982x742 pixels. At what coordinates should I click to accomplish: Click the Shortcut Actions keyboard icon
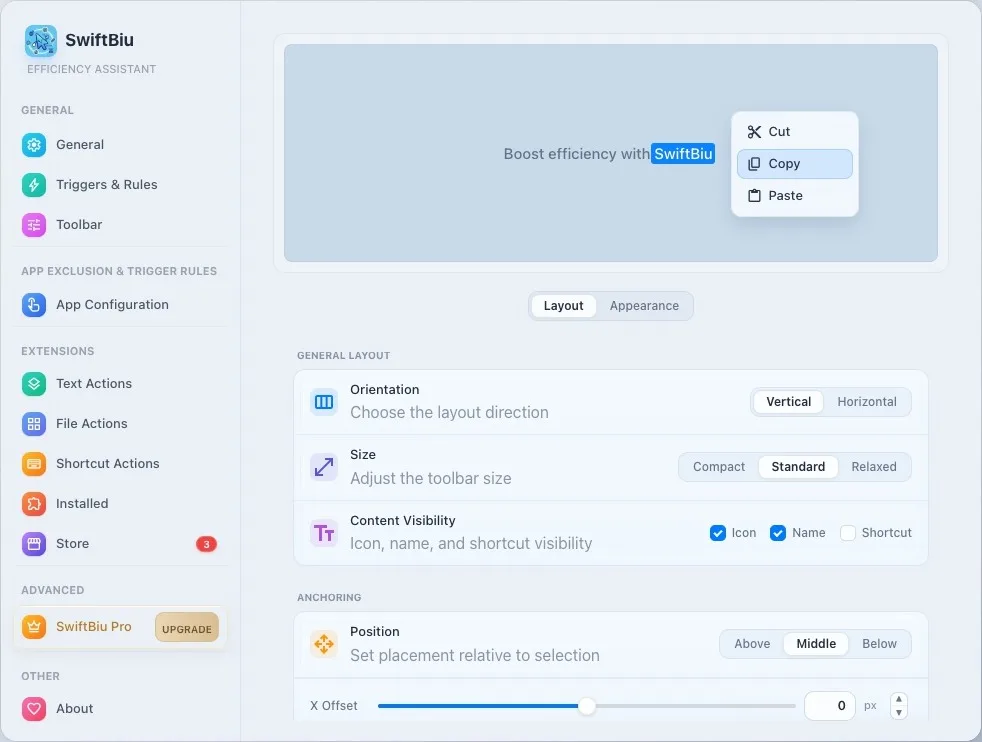pyautogui.click(x=34, y=464)
